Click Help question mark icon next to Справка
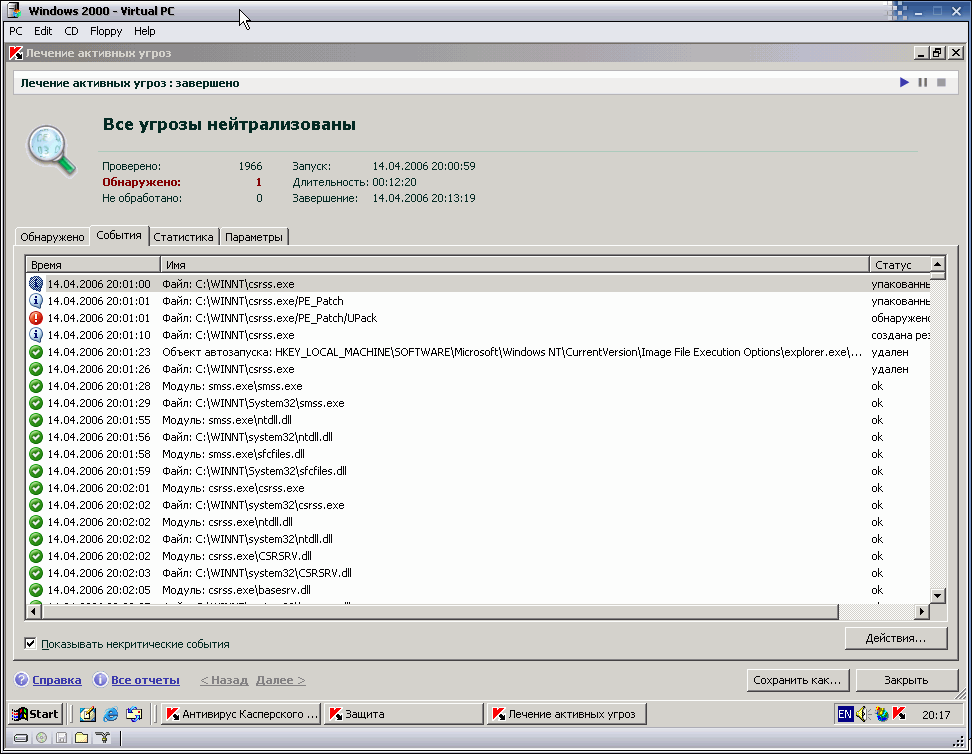Viewport: 972px width, 754px height. click(x=22, y=680)
